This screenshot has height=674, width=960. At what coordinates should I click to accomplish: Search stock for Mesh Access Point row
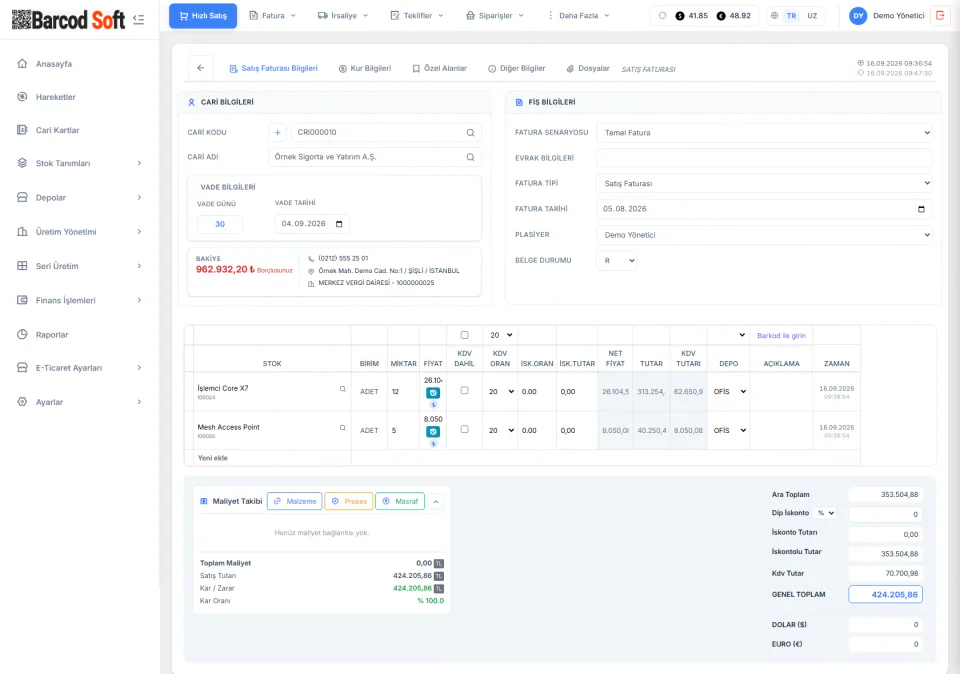coord(343,428)
